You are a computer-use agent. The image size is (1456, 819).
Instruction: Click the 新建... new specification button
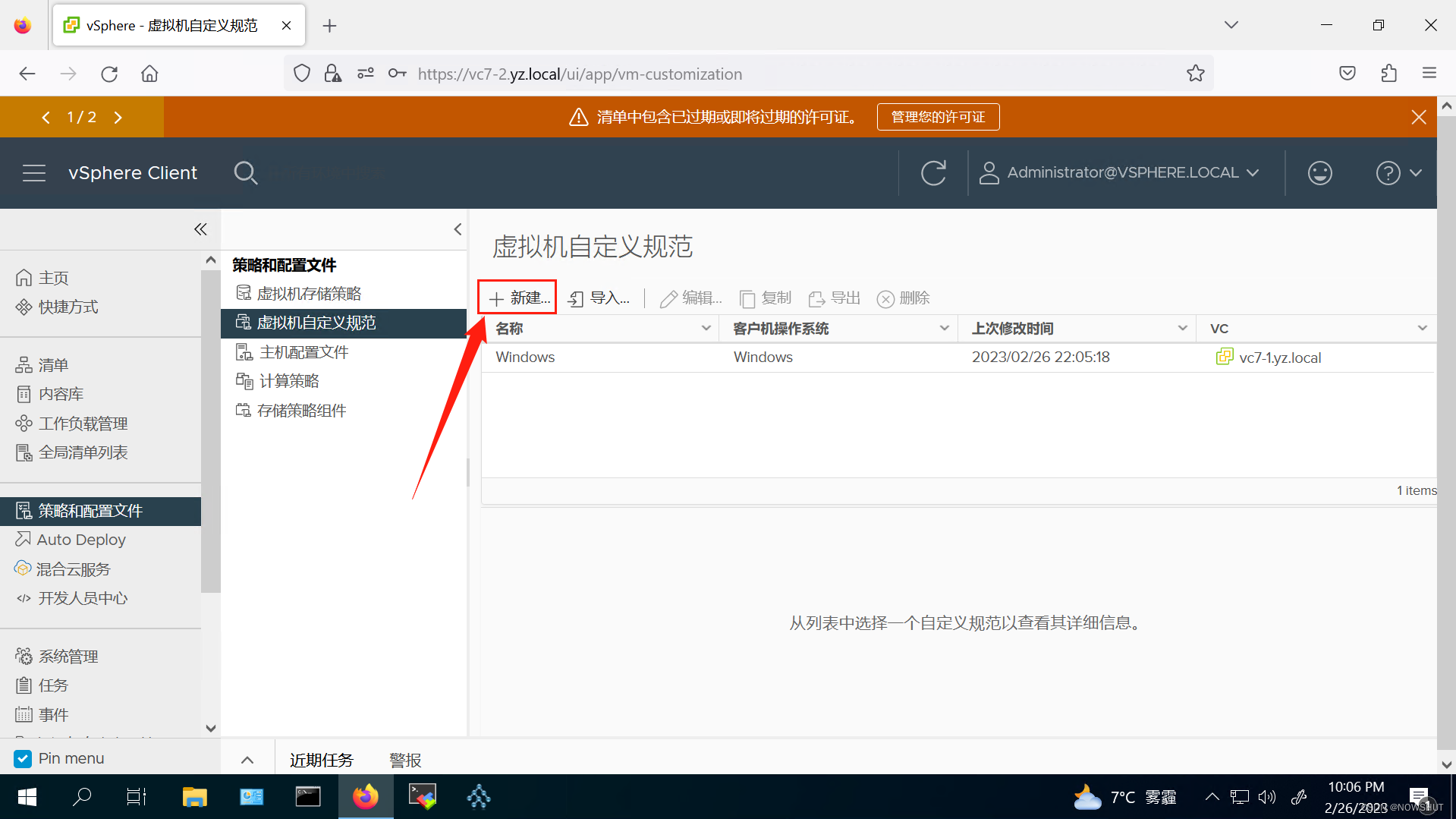[x=519, y=298]
